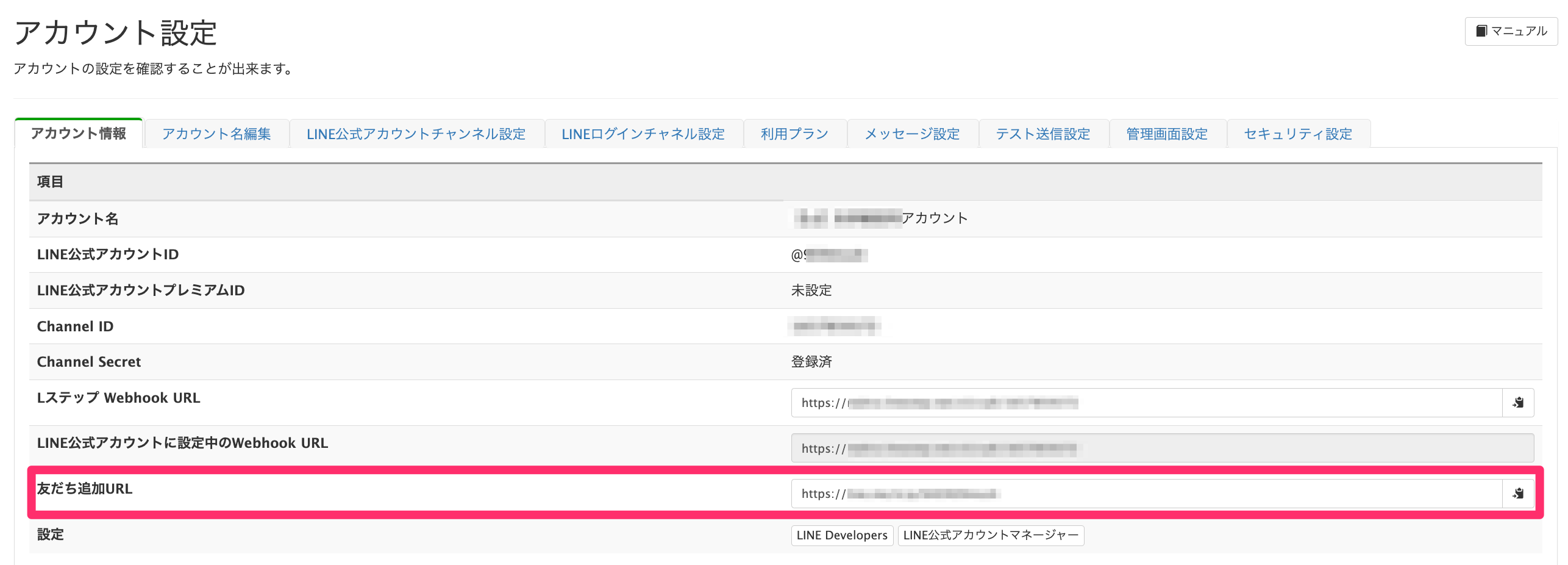Click the 友だち追加URL text field

1146,494
